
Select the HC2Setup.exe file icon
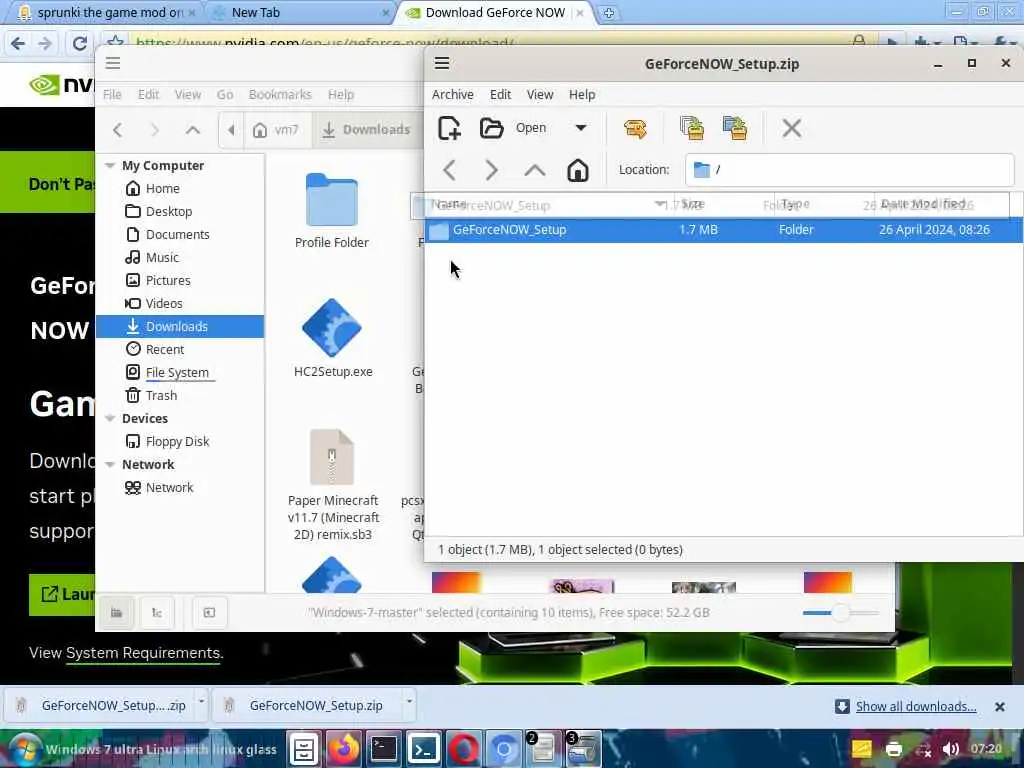(332, 328)
